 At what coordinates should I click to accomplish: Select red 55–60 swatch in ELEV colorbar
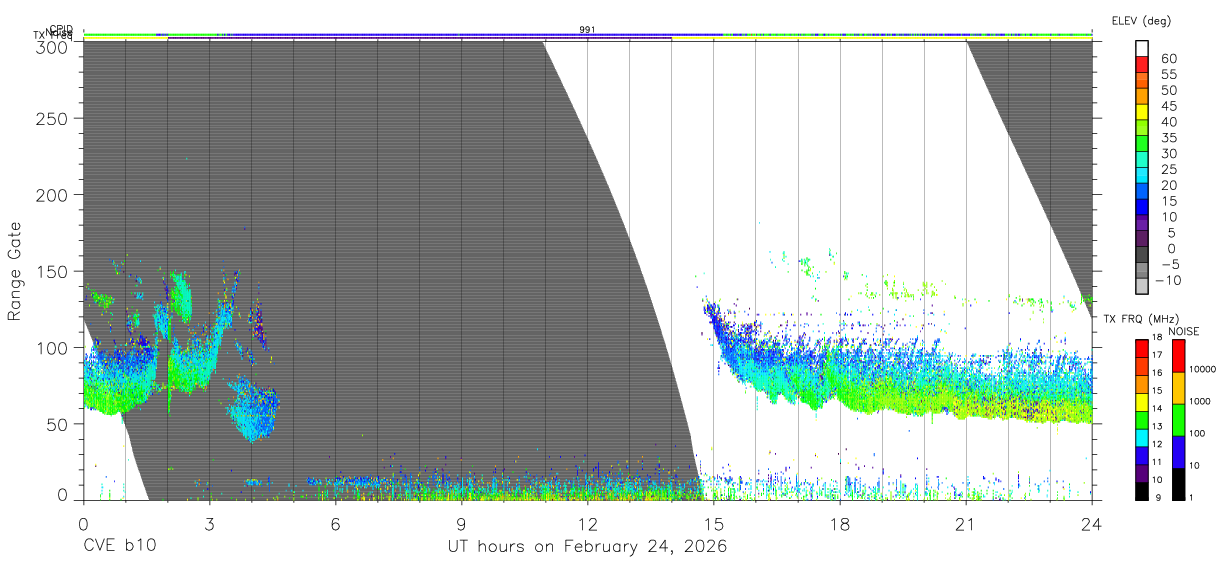1144,64
